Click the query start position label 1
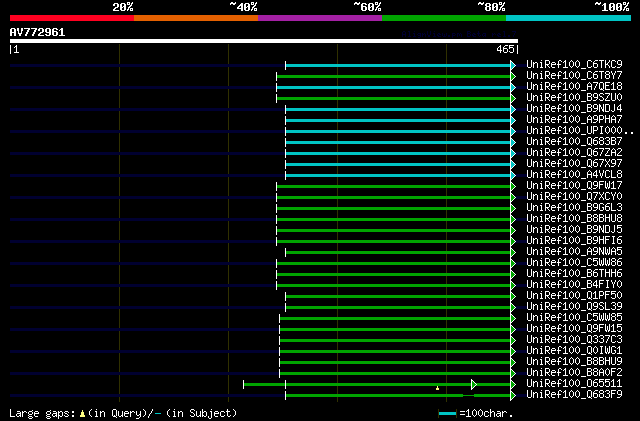 point(15,50)
